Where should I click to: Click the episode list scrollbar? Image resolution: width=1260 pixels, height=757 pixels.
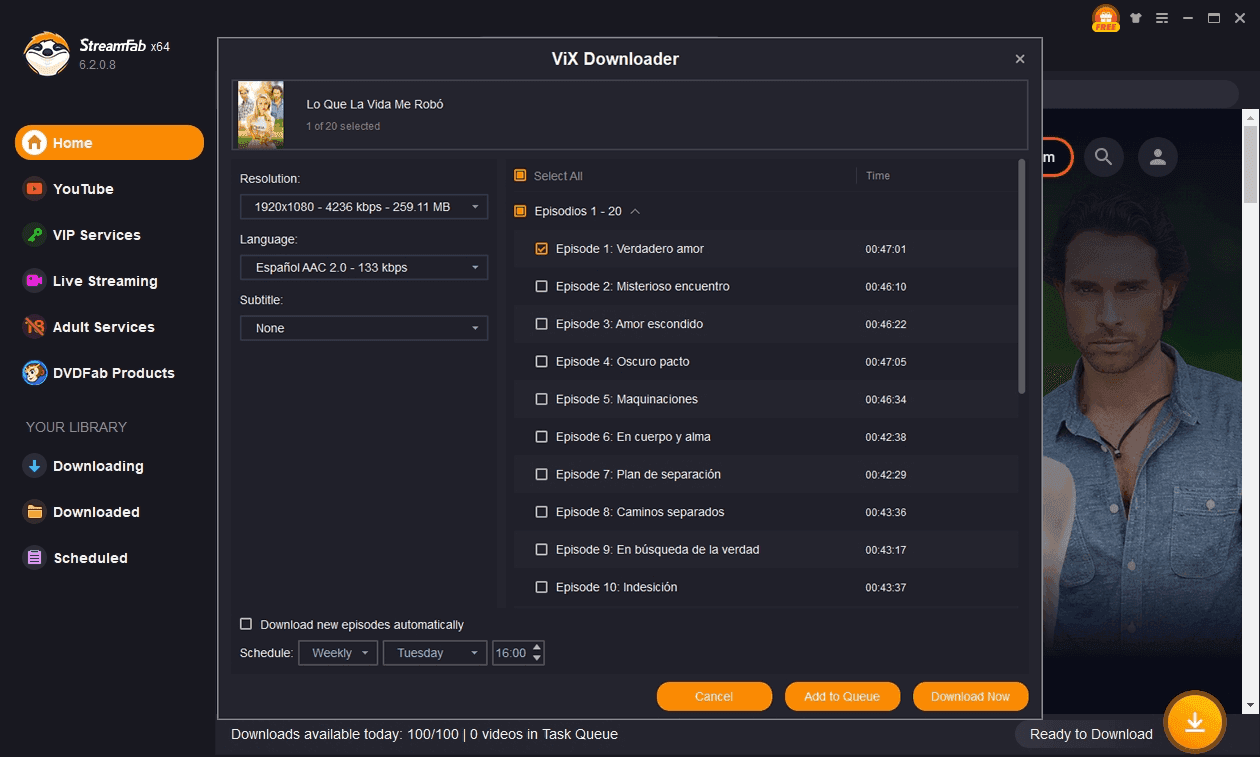pos(1021,277)
